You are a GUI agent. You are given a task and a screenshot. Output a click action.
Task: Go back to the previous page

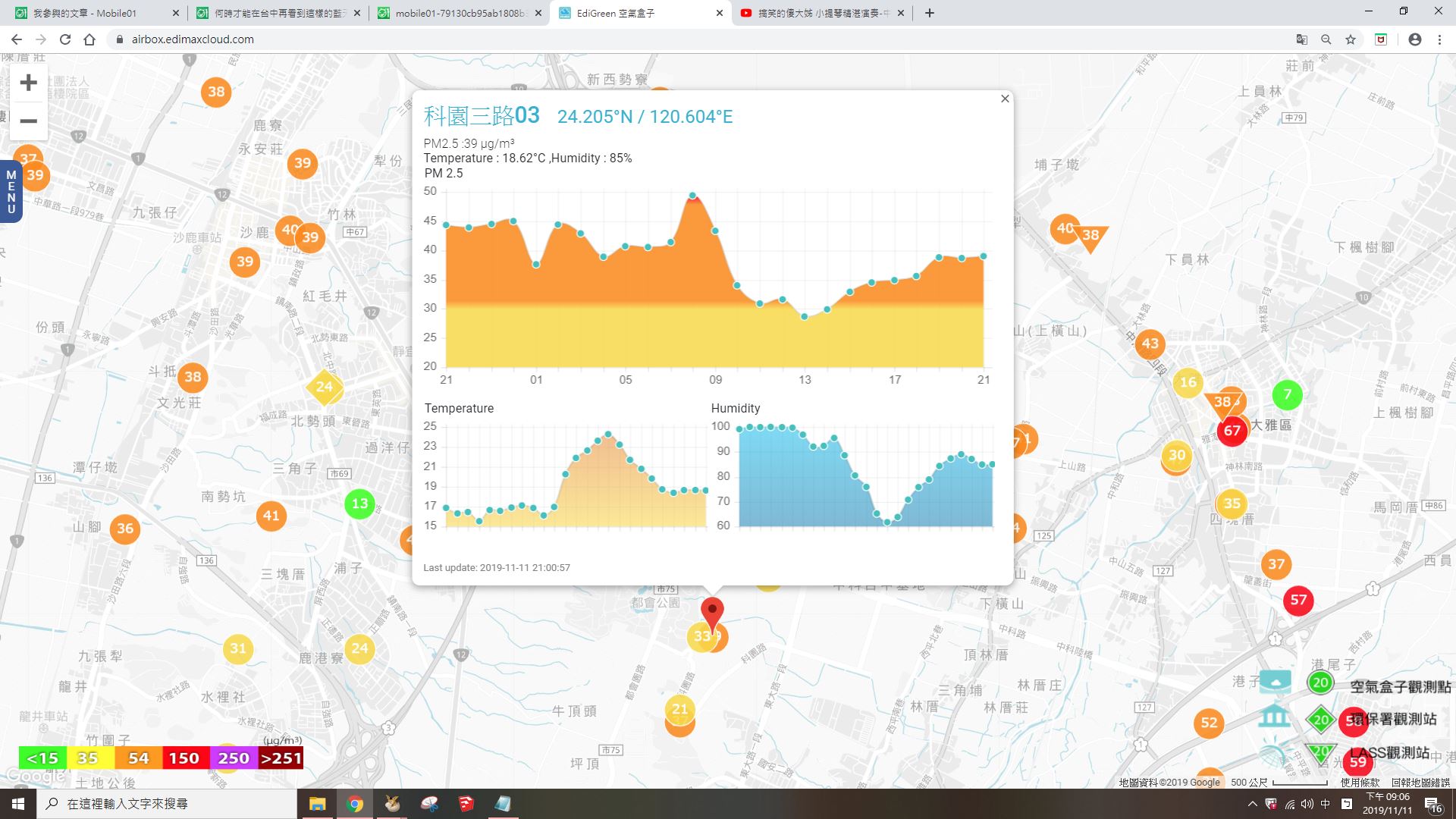17,39
